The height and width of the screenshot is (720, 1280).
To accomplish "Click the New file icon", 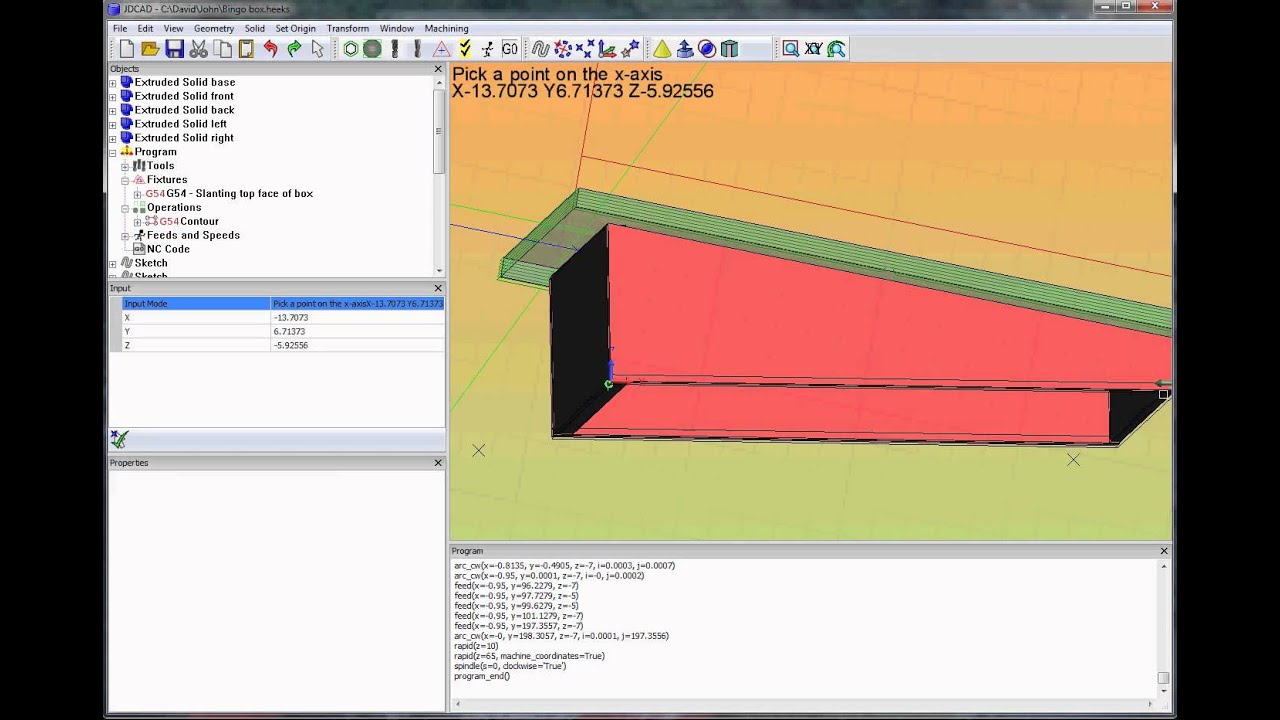I will (x=127, y=48).
